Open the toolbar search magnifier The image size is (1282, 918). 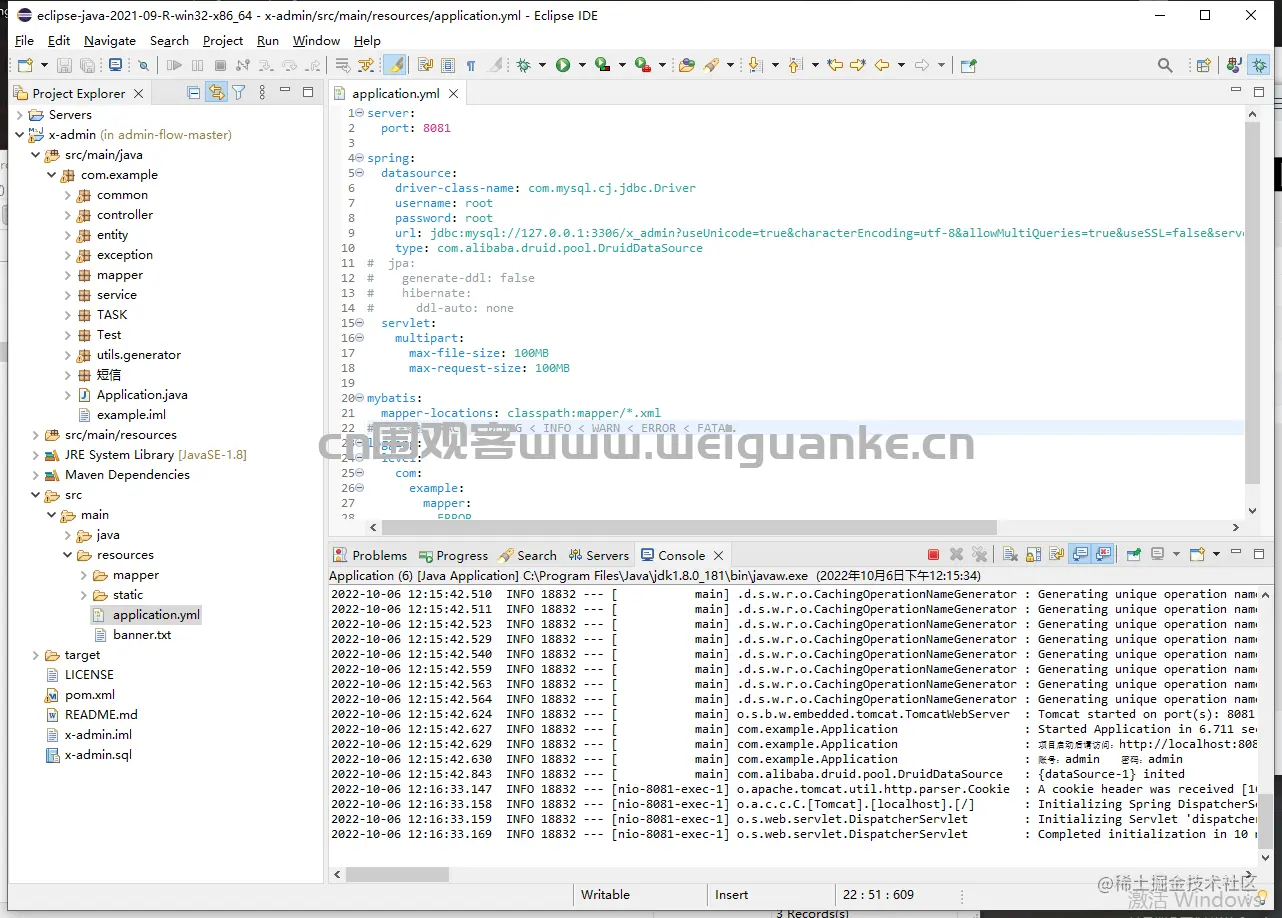1165,65
